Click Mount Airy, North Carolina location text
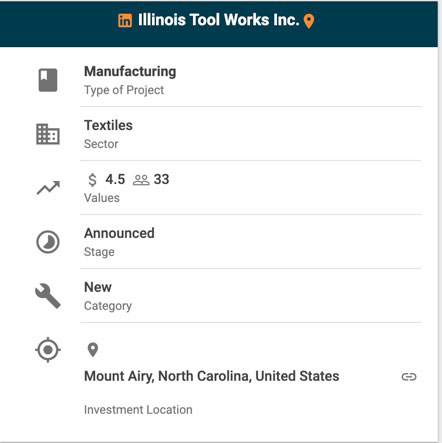This screenshot has width=442, height=443. coord(212,376)
